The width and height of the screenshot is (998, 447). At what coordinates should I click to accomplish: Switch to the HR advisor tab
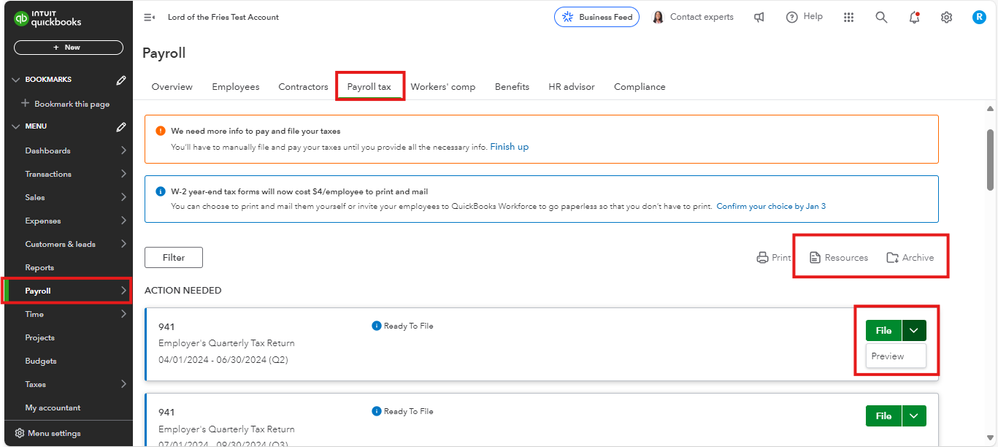pyautogui.click(x=572, y=87)
